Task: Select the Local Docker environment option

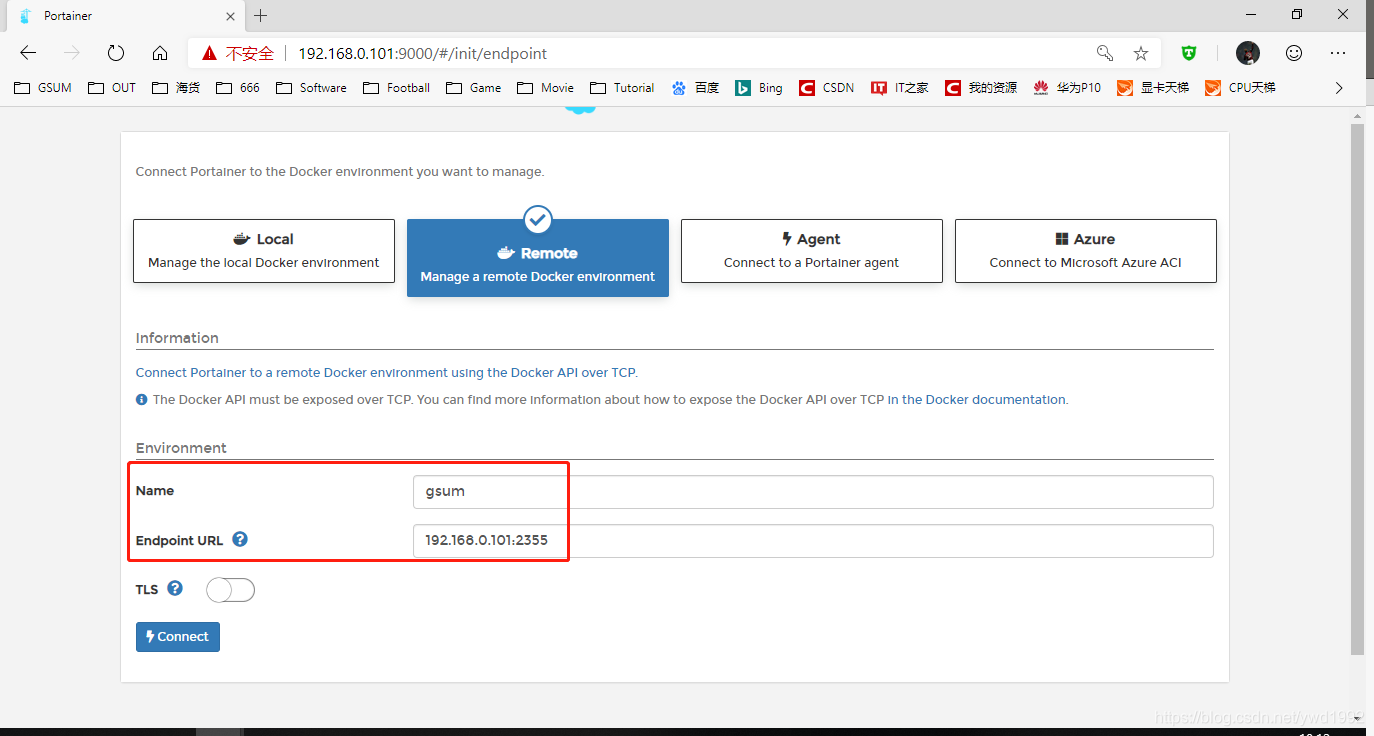Action: [x=264, y=251]
